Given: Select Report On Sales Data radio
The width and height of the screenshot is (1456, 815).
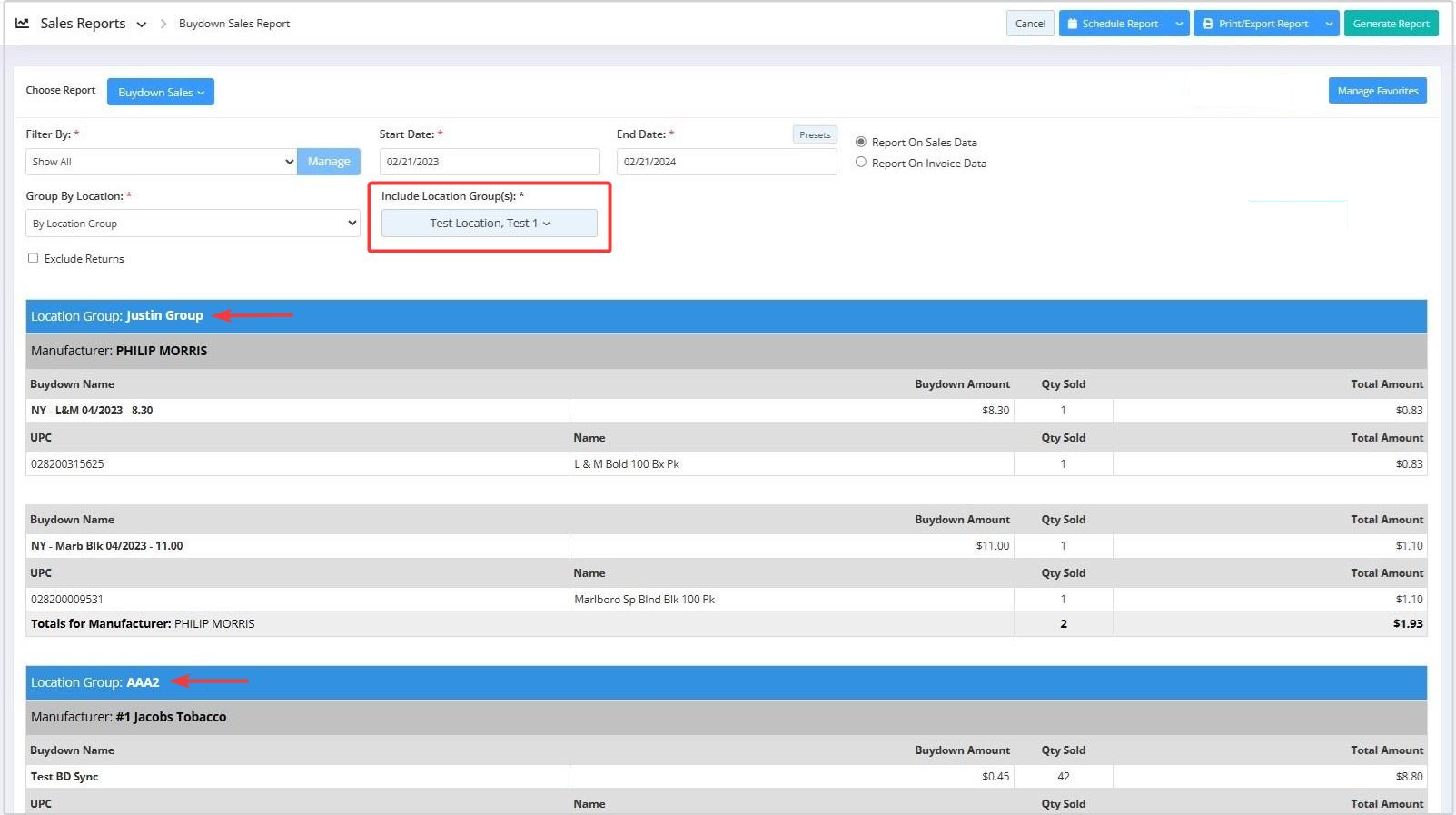Looking at the screenshot, I should click(861, 142).
